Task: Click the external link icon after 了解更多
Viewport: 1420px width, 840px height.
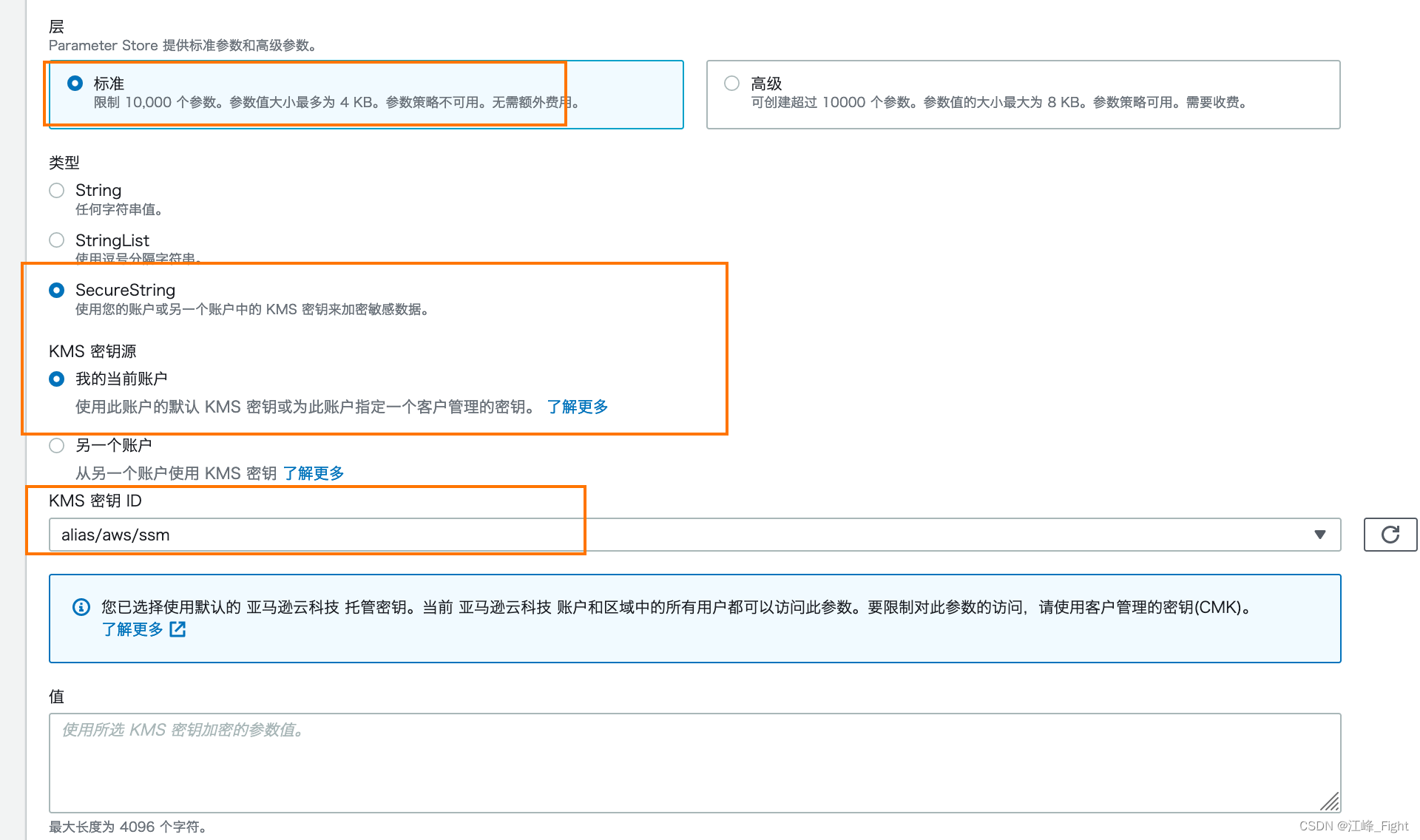Action: coord(177,629)
